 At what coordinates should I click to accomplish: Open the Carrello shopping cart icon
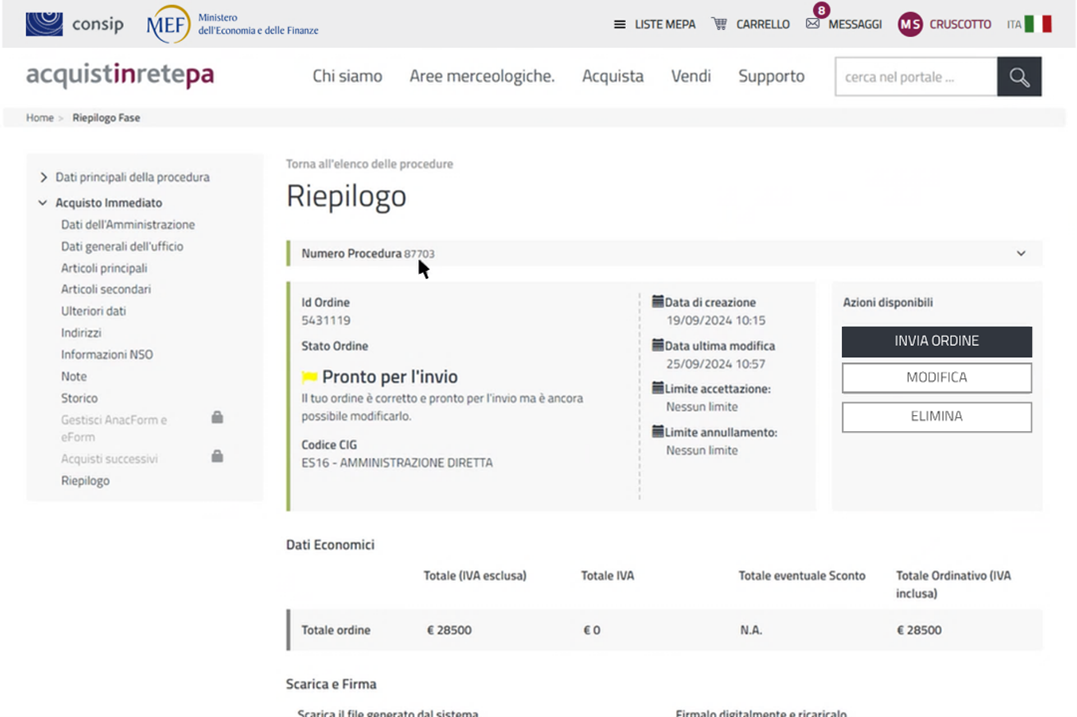(x=719, y=24)
